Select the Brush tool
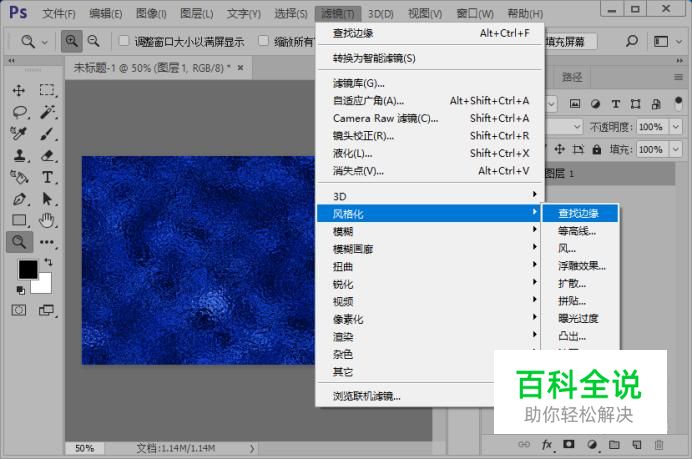The image size is (692, 459). (x=47, y=133)
